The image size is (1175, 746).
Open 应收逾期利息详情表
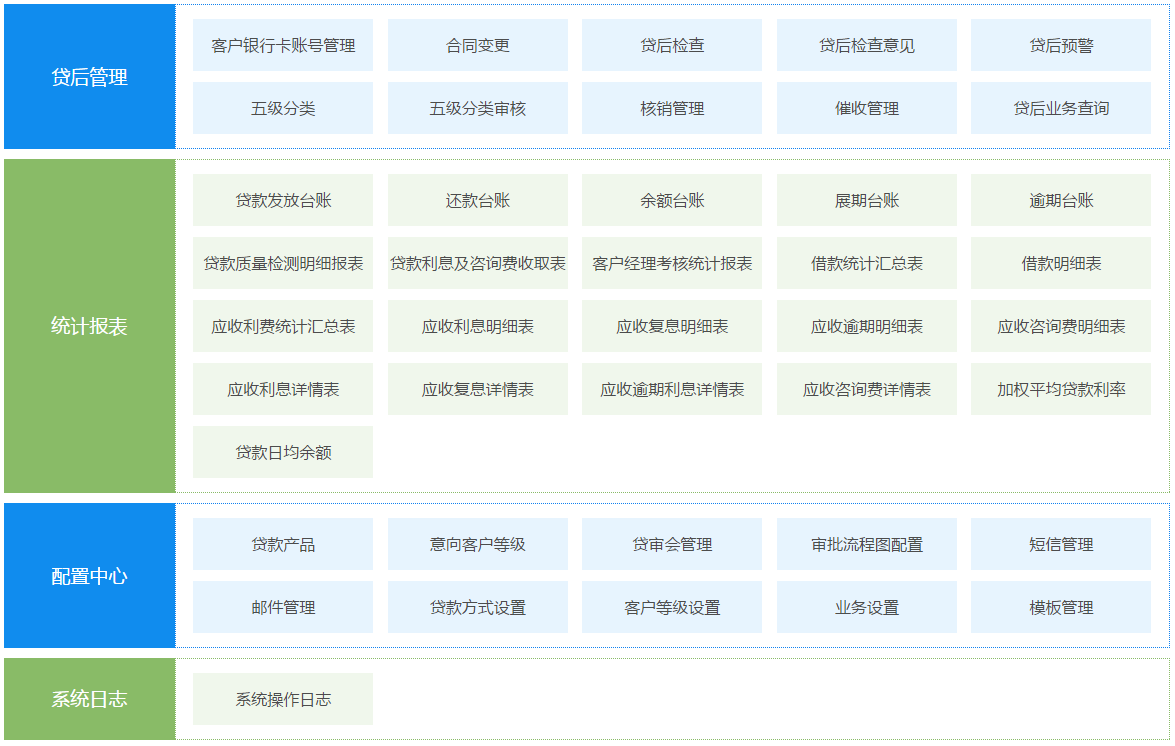point(672,389)
